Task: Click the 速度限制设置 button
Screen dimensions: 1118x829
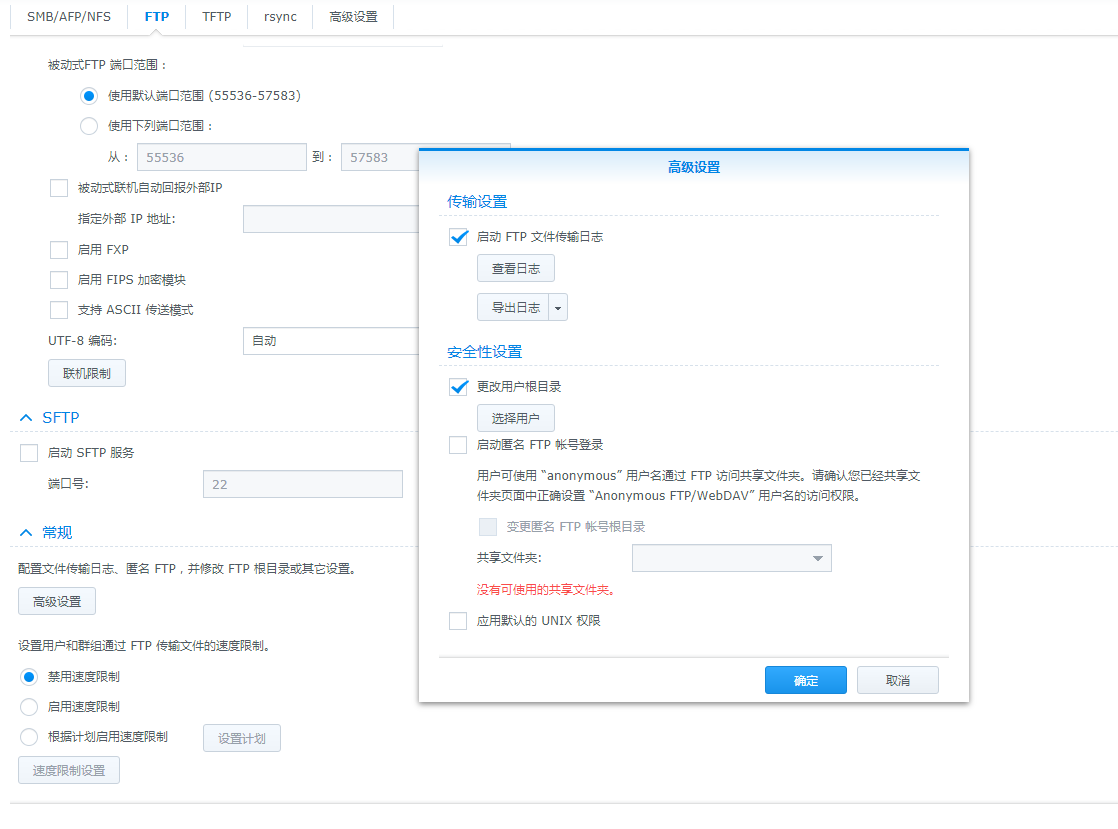Action: click(x=69, y=771)
